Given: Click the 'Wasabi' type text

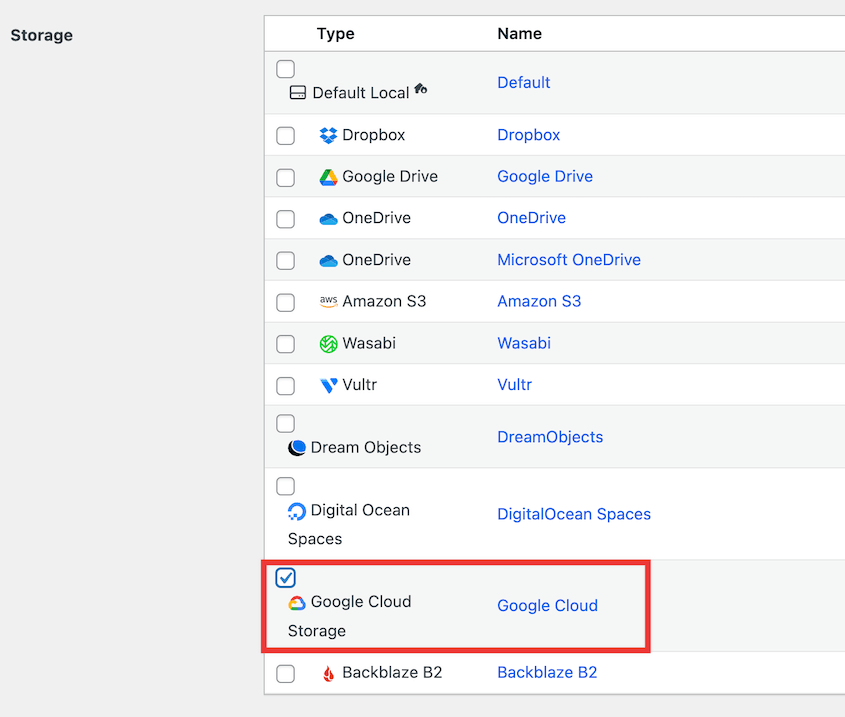Looking at the screenshot, I should tap(369, 343).
